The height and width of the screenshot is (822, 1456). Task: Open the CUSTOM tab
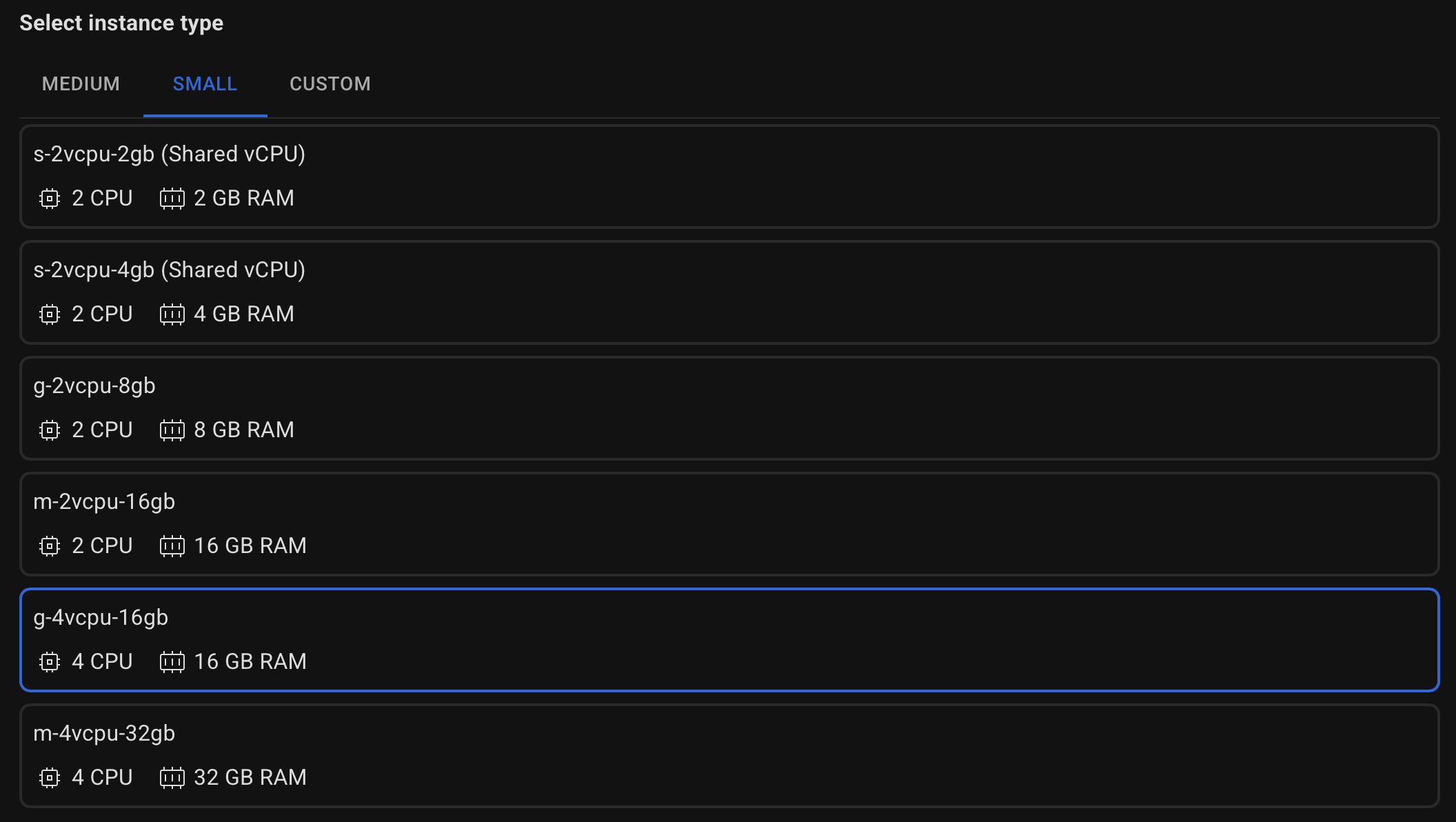pyautogui.click(x=330, y=84)
